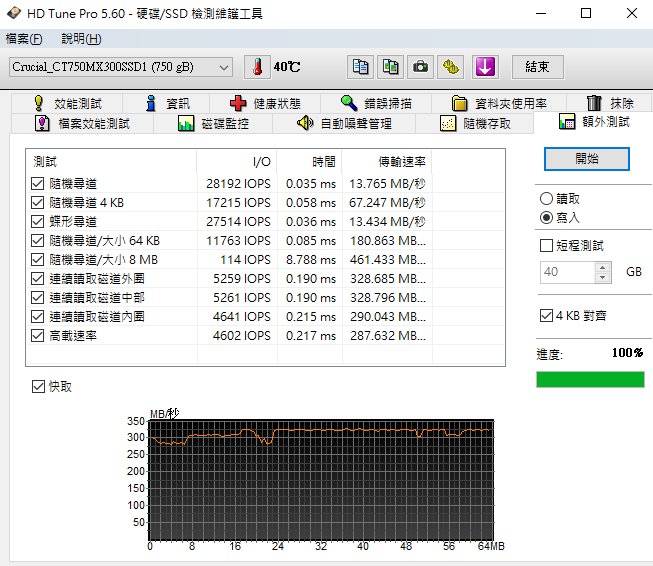653x566 pixels.
Task: Toggle the 高載速率 test checkbox
Action: click(39, 336)
